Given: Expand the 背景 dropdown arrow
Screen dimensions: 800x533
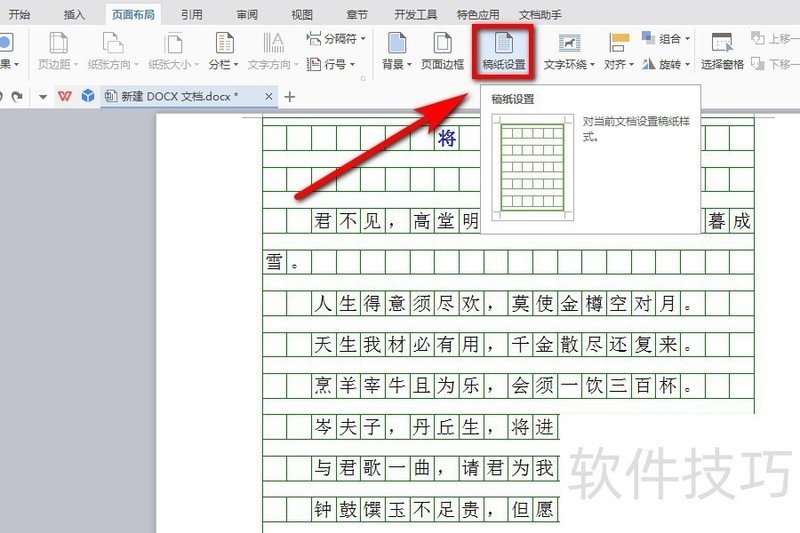Looking at the screenshot, I should [x=409, y=65].
